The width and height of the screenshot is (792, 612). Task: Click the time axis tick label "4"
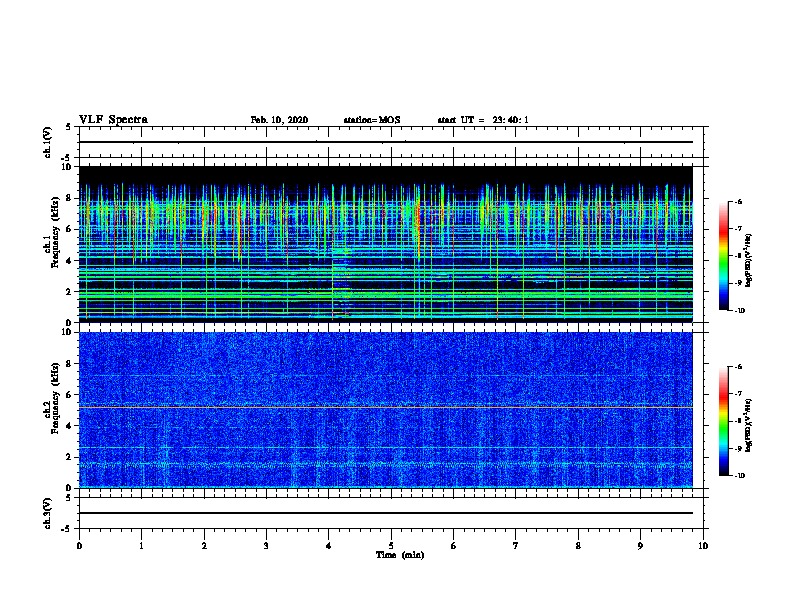point(329,546)
